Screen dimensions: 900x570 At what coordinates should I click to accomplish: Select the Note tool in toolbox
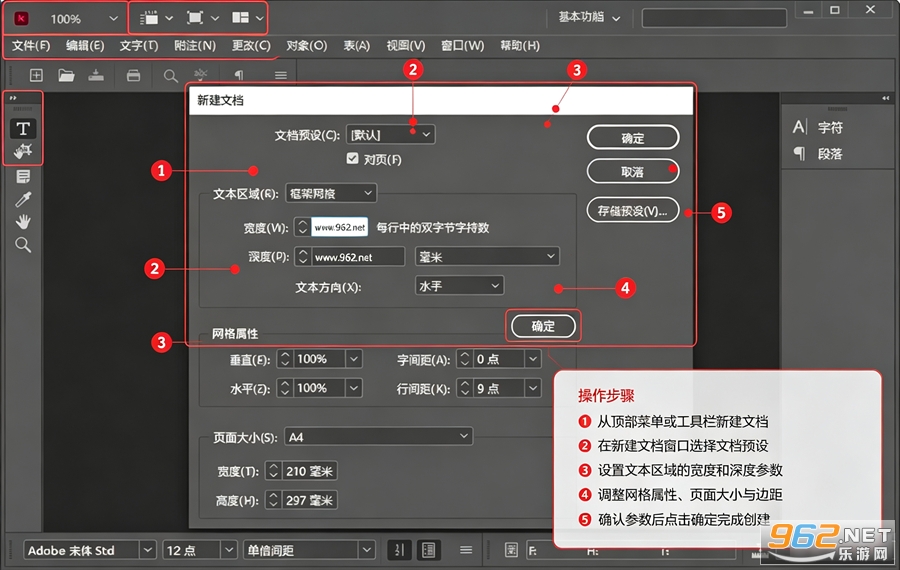(x=23, y=176)
